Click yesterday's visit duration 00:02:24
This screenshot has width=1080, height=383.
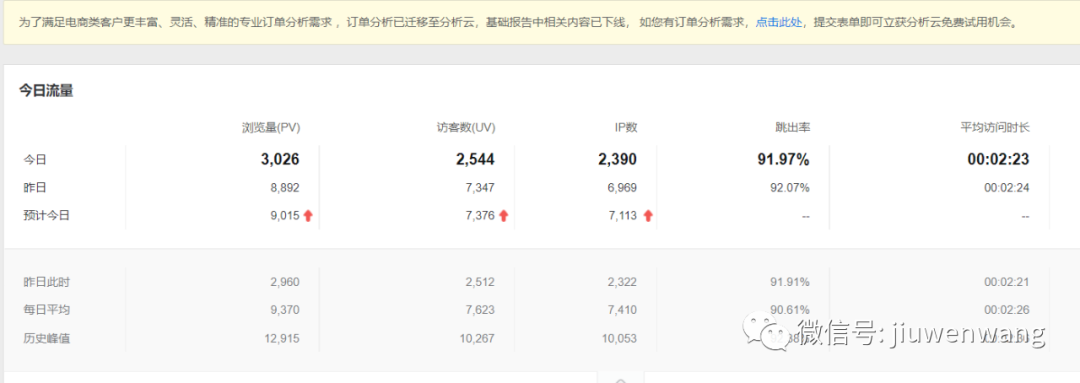(1007, 187)
